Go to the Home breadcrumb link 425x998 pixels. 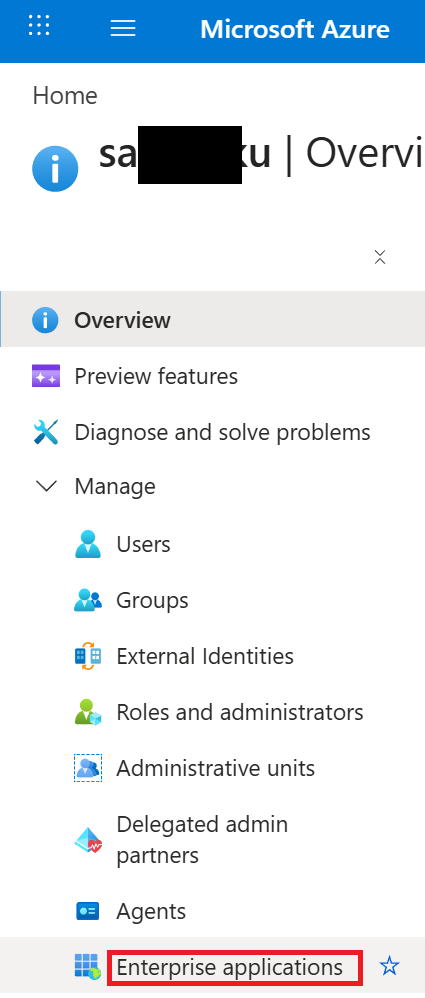pyautogui.click(x=65, y=95)
